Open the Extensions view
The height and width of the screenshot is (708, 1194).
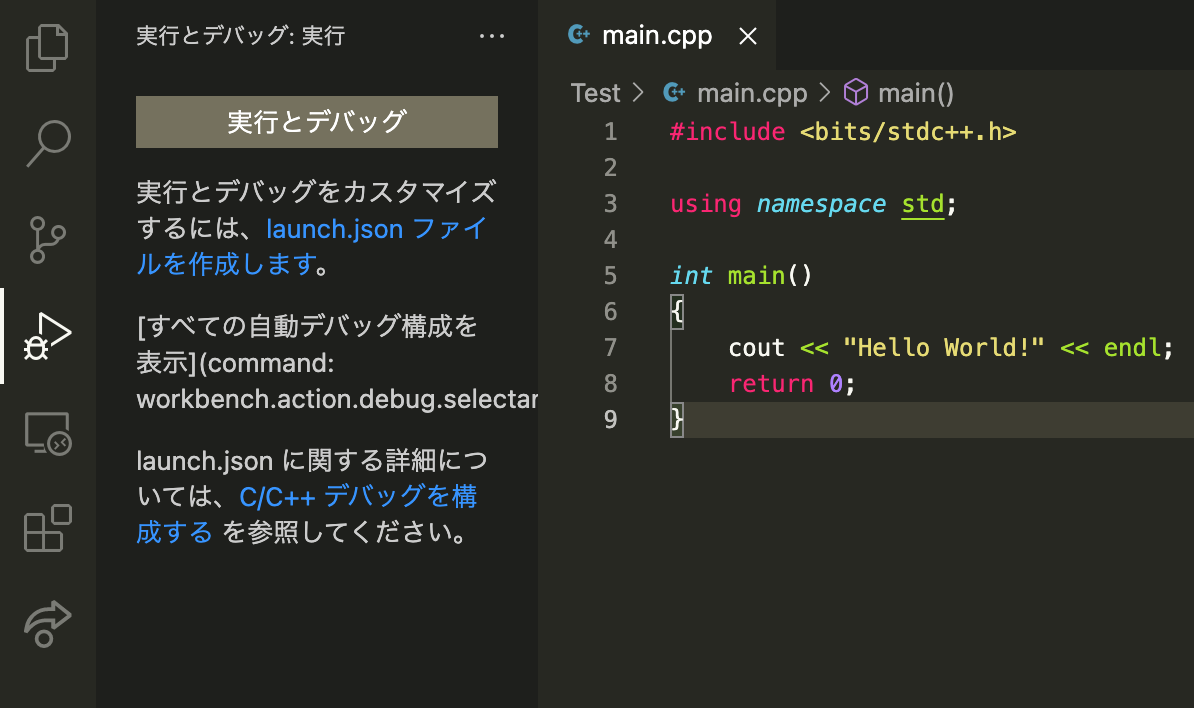[47, 528]
